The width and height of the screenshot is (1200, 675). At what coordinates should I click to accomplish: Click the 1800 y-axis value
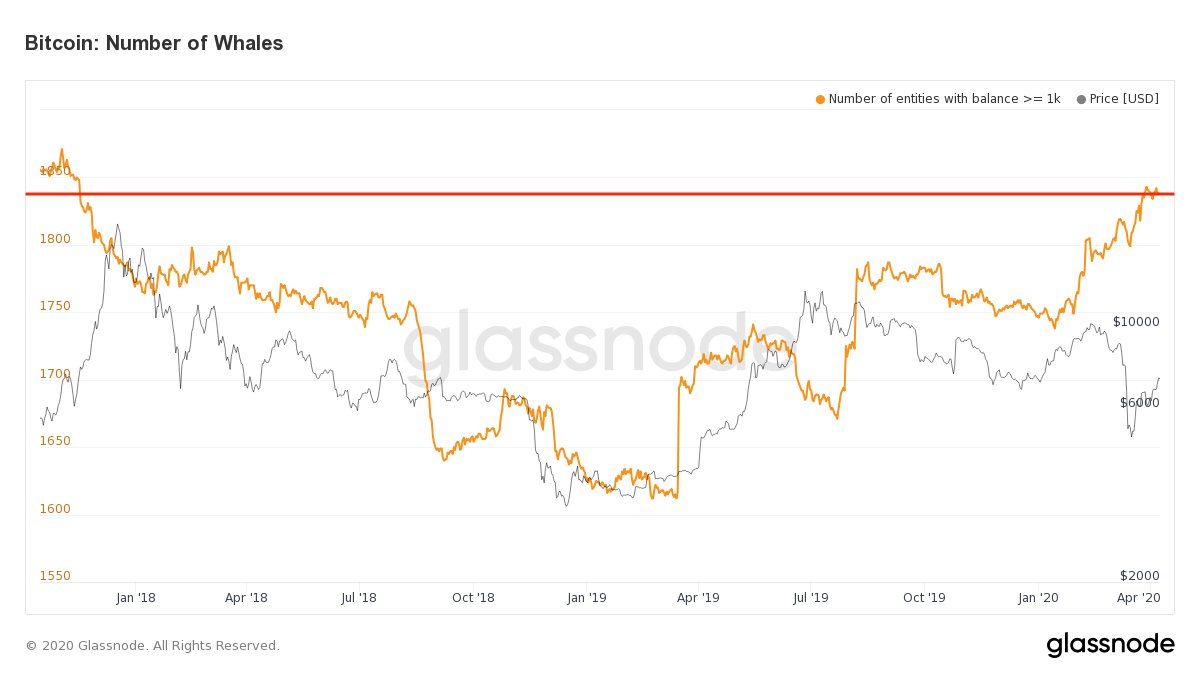point(55,239)
